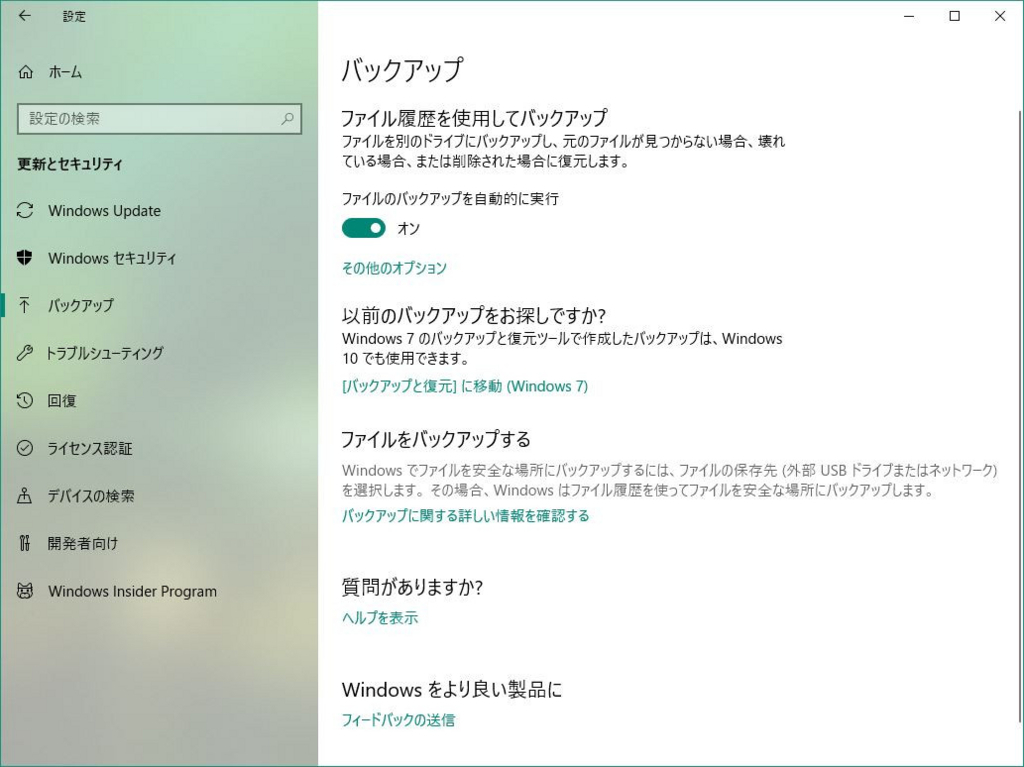Click ファイルのバックアップを自動的に実行 label
The height and width of the screenshot is (767, 1024).
click(x=450, y=199)
